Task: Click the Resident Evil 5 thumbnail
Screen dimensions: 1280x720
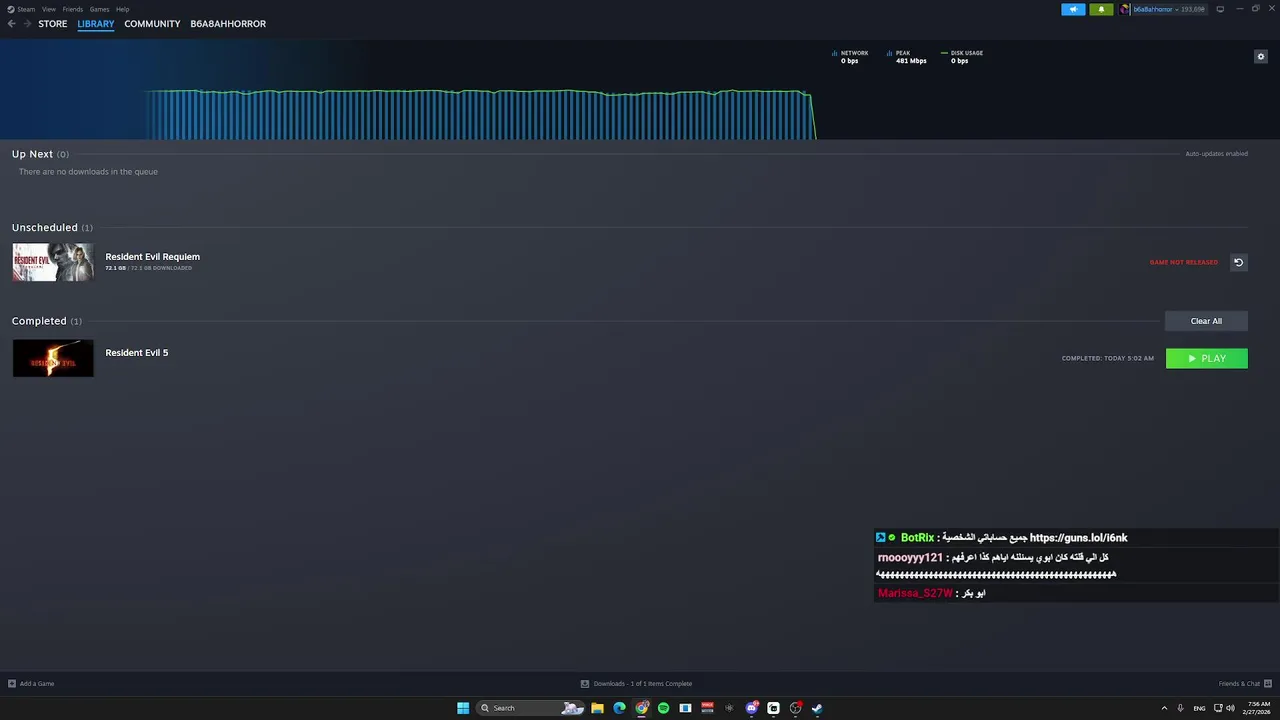Action: click(x=53, y=358)
